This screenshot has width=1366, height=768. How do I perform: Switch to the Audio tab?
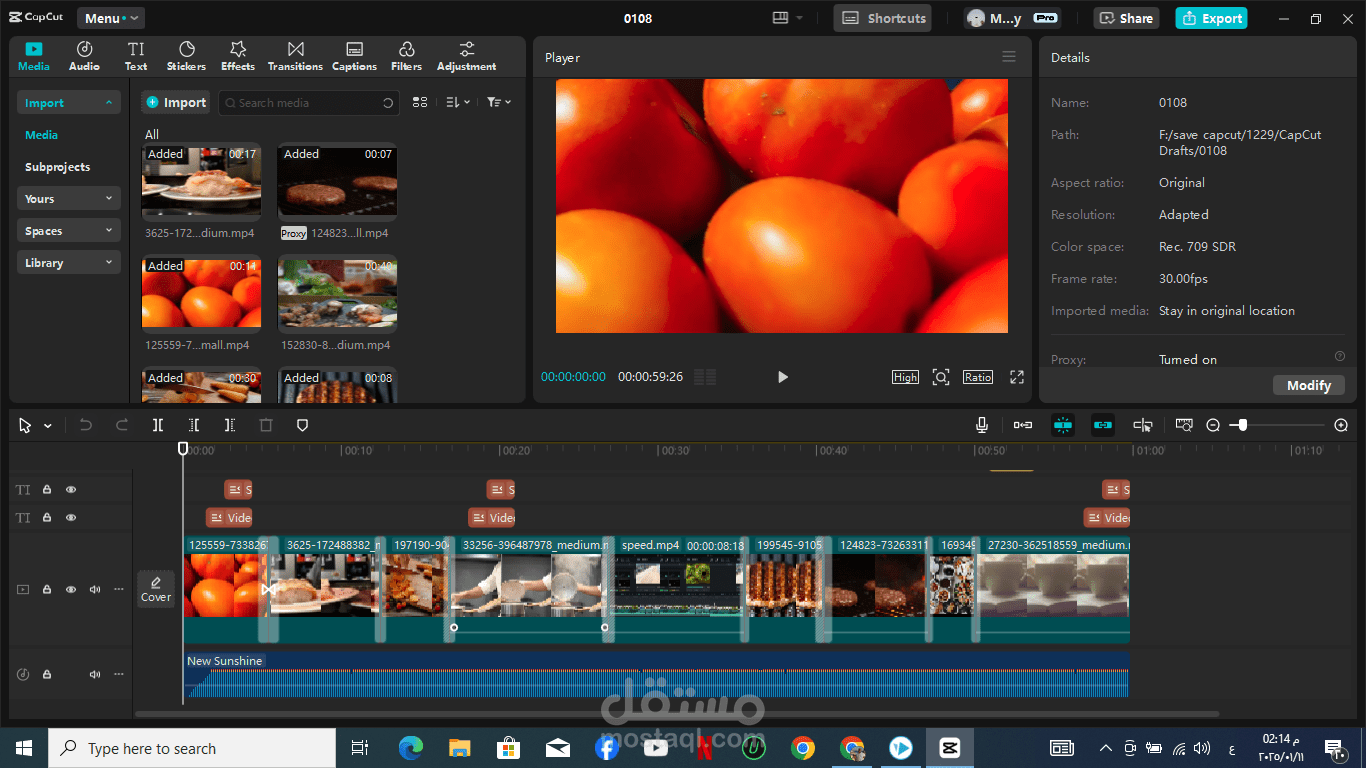[x=84, y=56]
